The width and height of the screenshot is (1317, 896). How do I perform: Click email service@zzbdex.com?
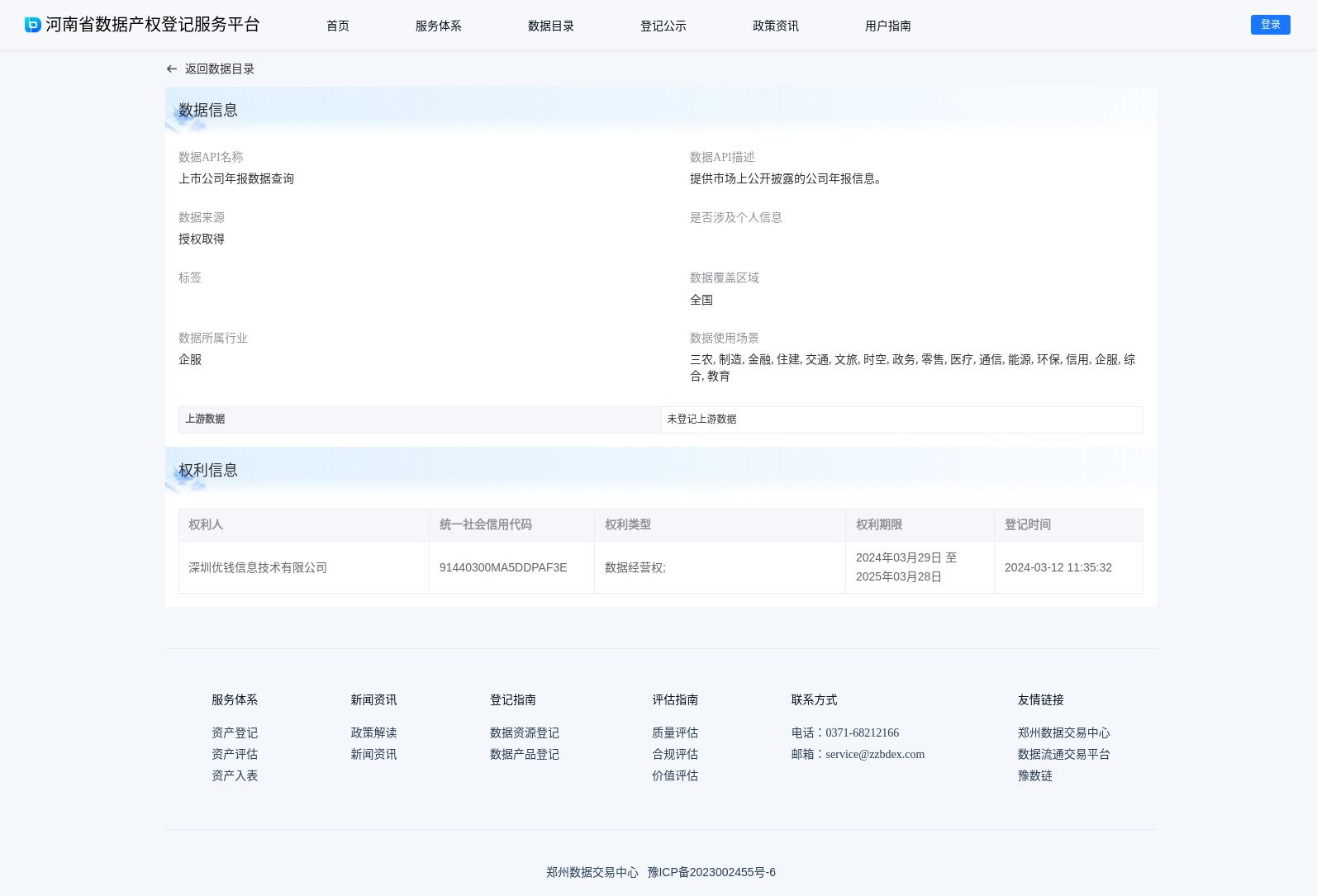click(875, 754)
